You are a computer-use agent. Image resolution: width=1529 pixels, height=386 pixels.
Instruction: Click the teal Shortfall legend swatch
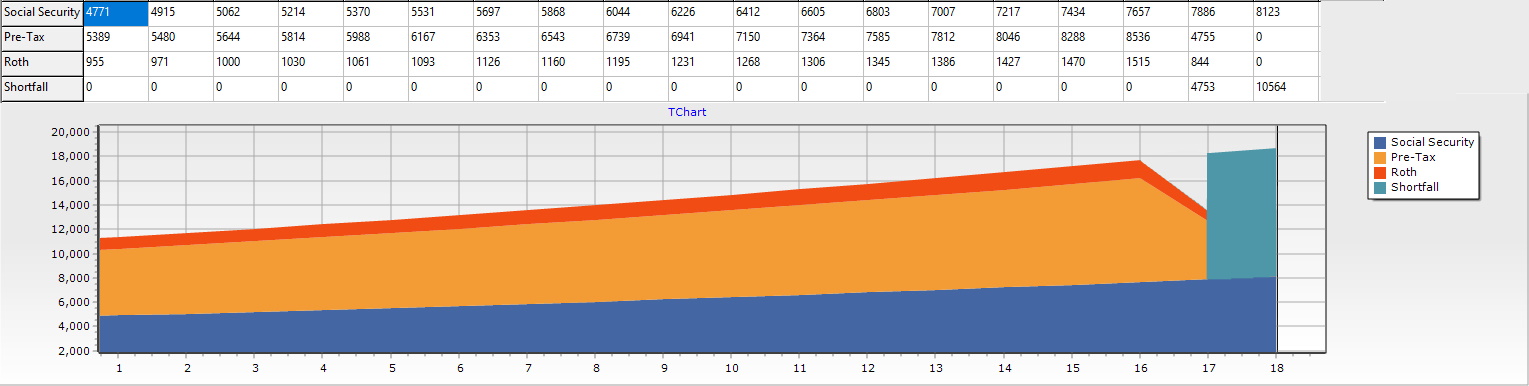coord(1381,187)
